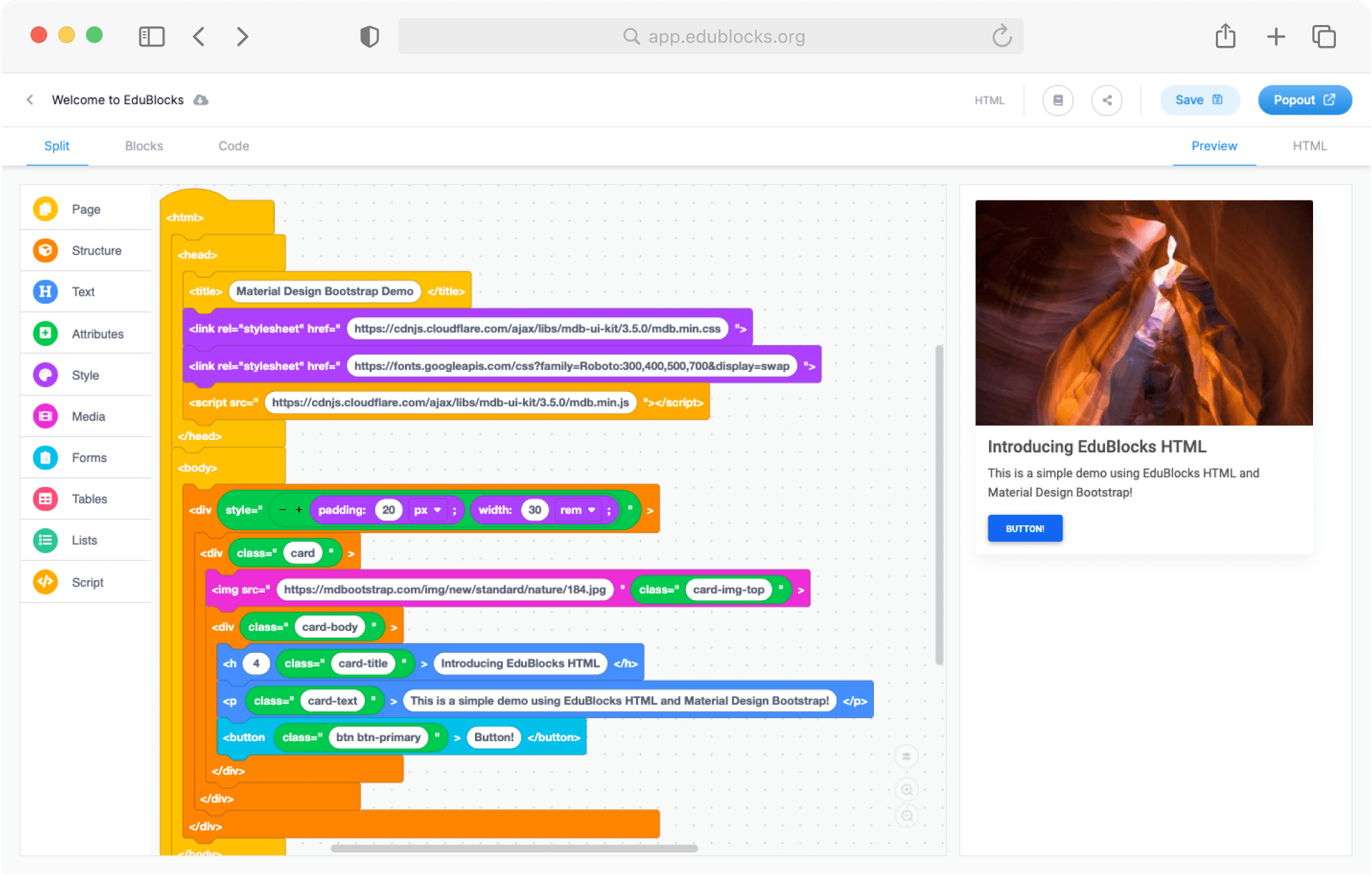This screenshot has width=1372, height=875.
Task: Edit the Button! label field in button block
Action: click(494, 738)
